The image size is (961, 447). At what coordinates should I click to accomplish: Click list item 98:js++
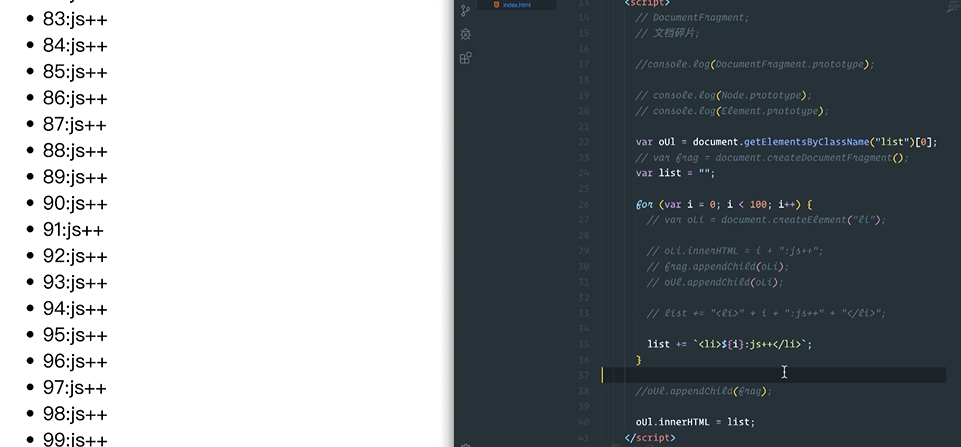click(75, 415)
